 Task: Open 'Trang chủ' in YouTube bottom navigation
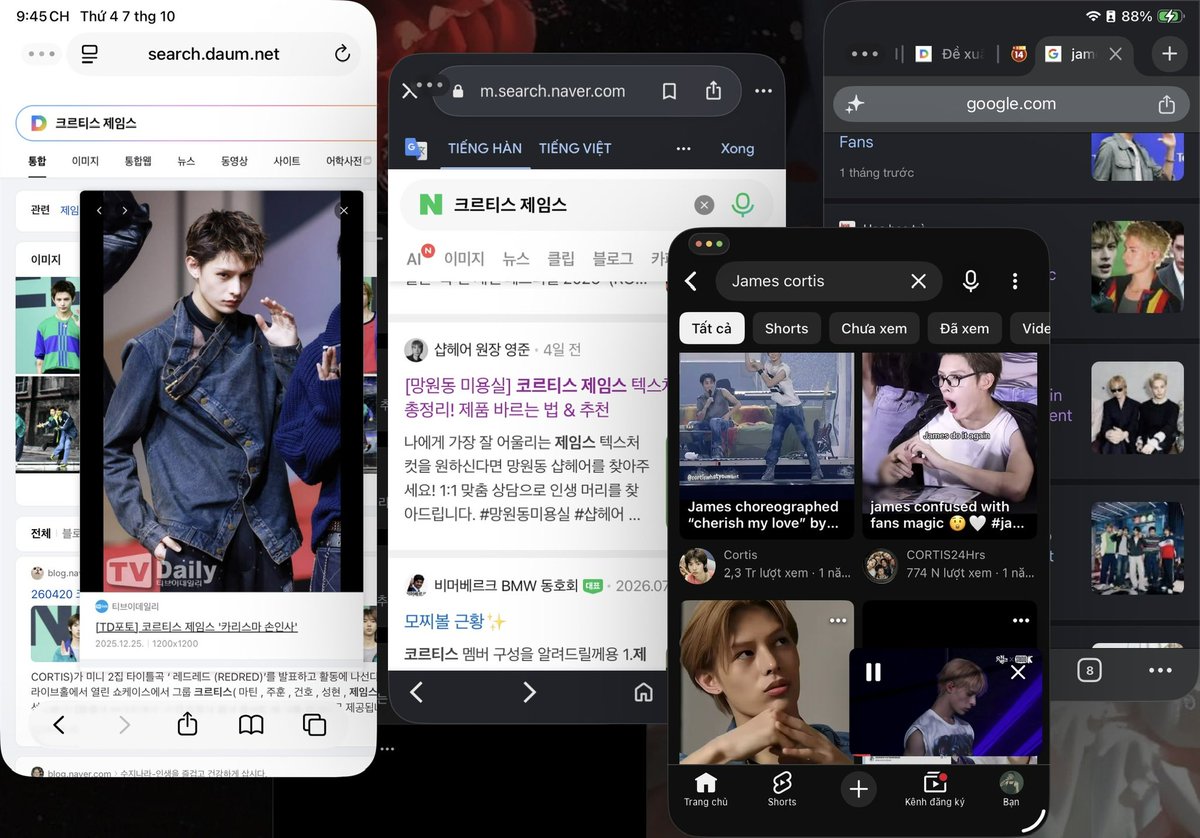706,789
